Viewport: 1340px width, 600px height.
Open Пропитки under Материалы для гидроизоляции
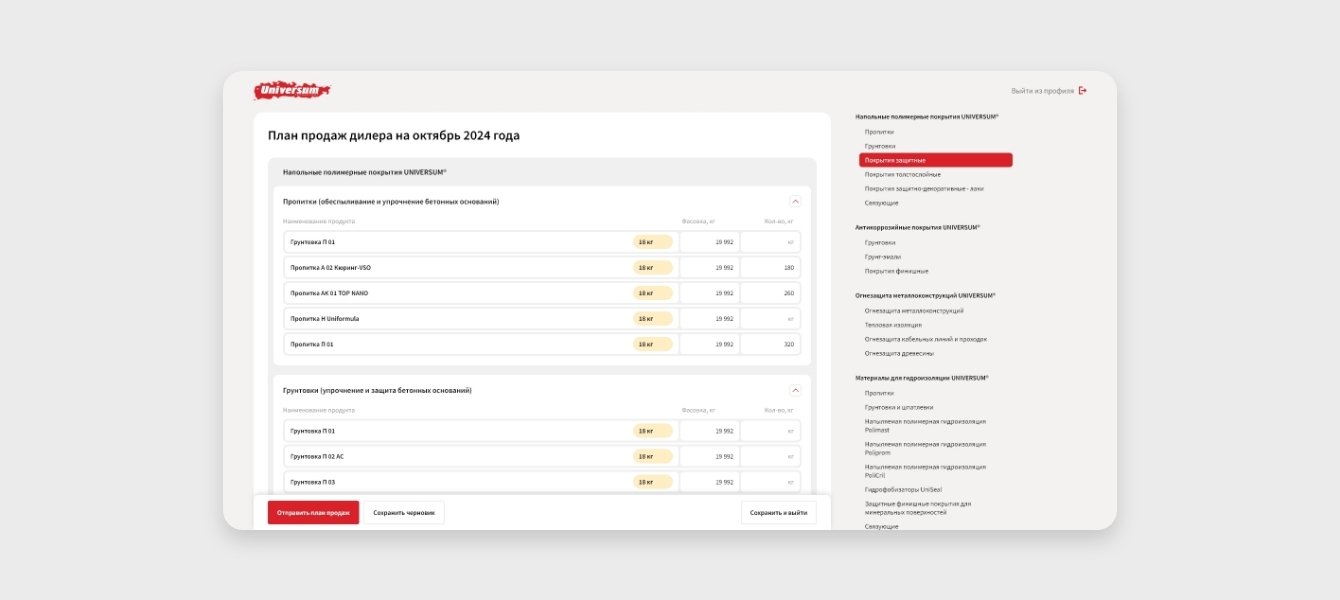coord(879,393)
